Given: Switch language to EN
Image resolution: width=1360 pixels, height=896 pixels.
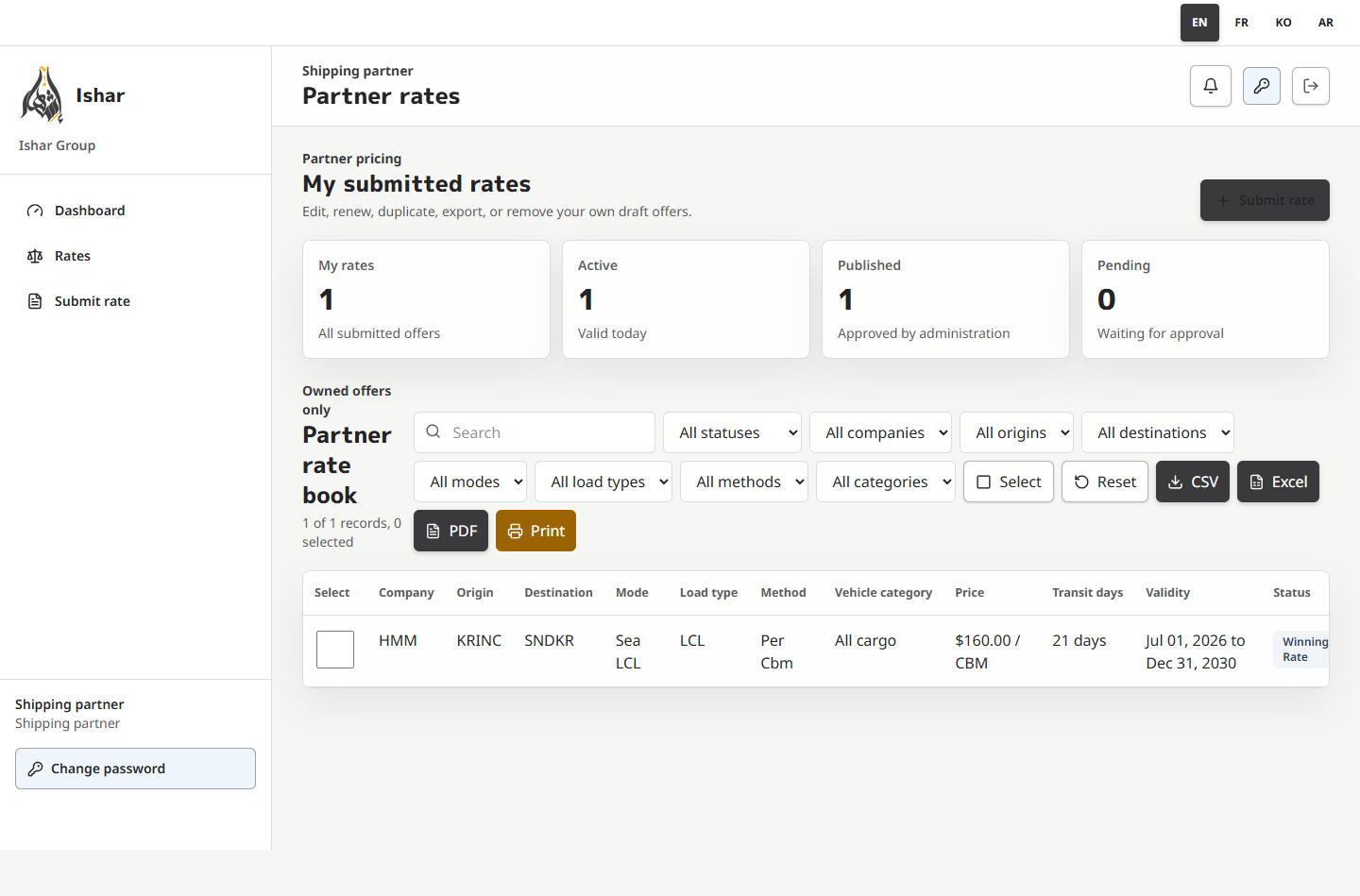Looking at the screenshot, I should pyautogui.click(x=1199, y=23).
